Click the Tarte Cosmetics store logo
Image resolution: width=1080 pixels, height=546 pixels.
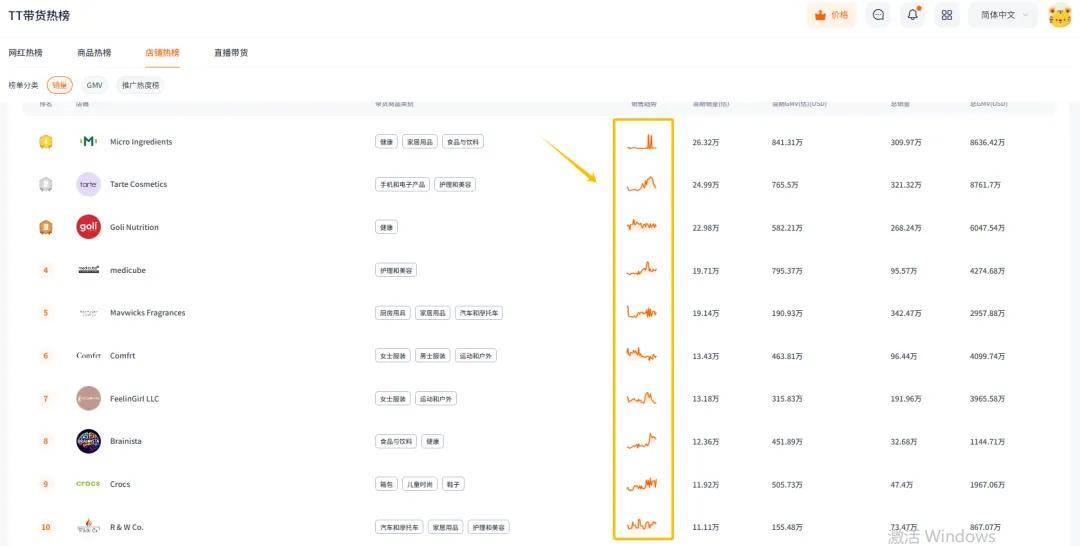[89, 184]
